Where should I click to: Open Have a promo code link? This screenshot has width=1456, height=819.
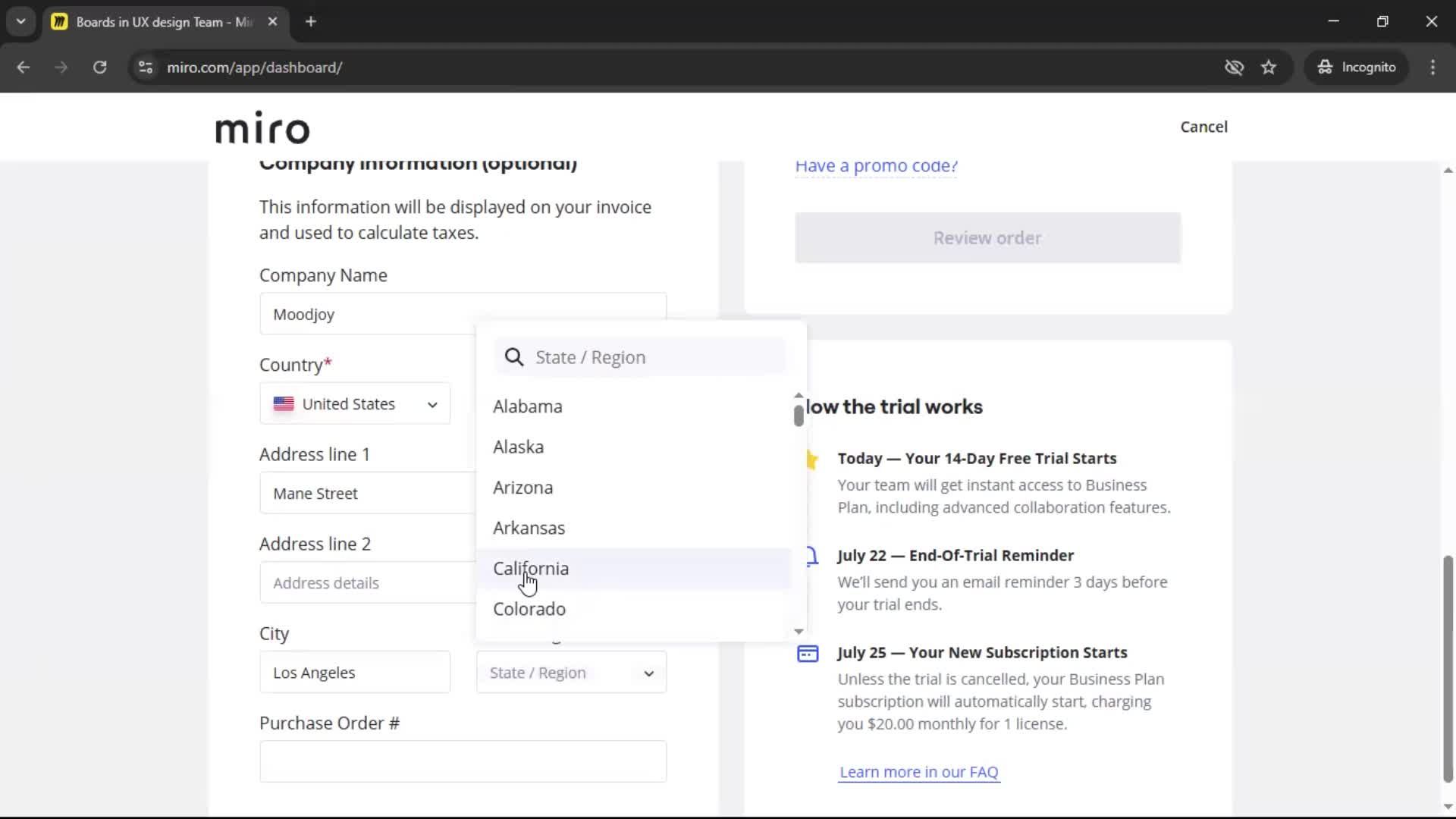876,166
